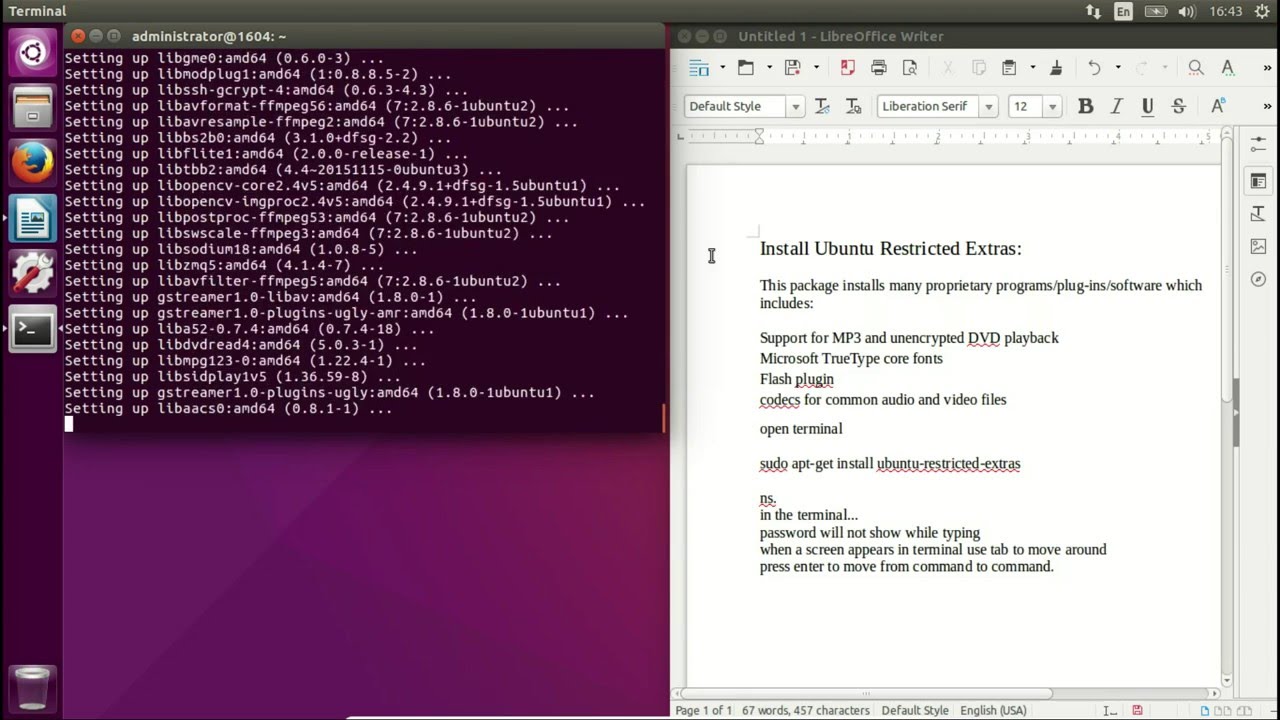1280x720 pixels.
Task: Open Ubuntu Dash search launcher icon
Action: pos(32,52)
